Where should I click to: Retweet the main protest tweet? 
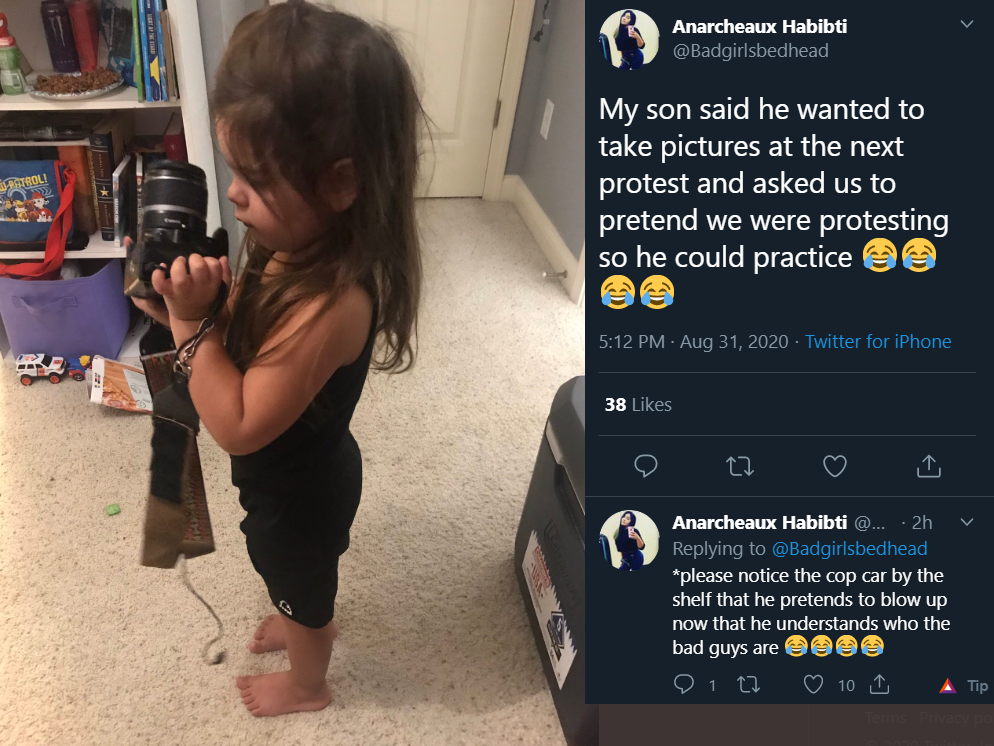tap(739, 466)
